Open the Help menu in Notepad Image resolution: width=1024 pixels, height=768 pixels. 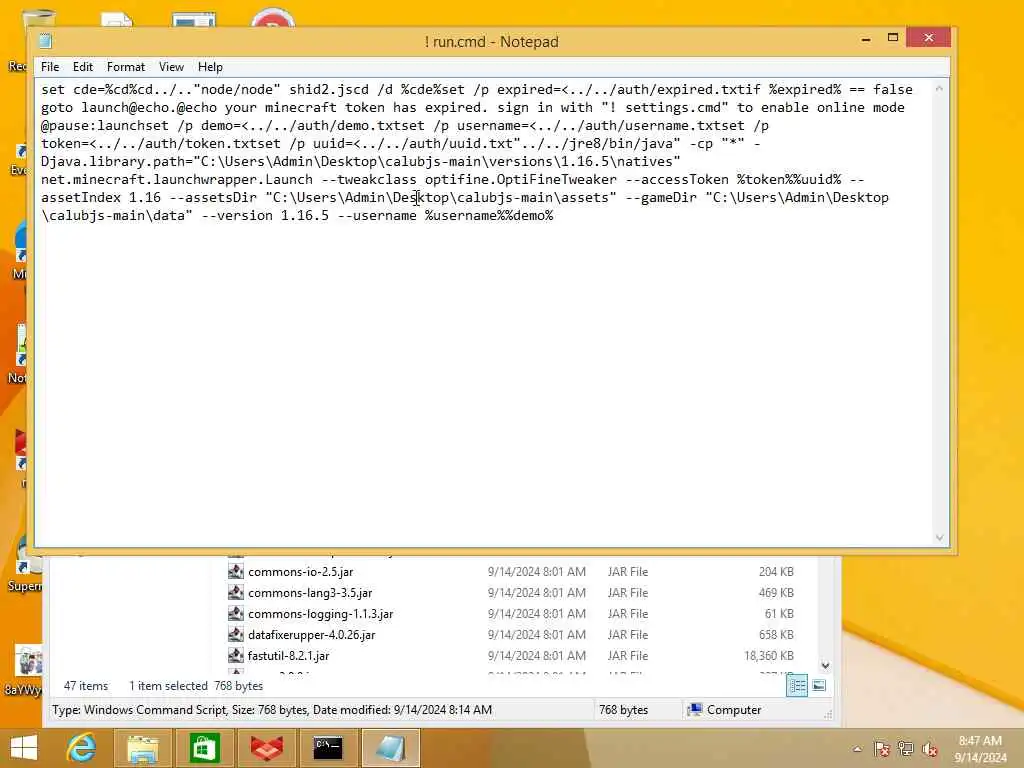tap(210, 67)
